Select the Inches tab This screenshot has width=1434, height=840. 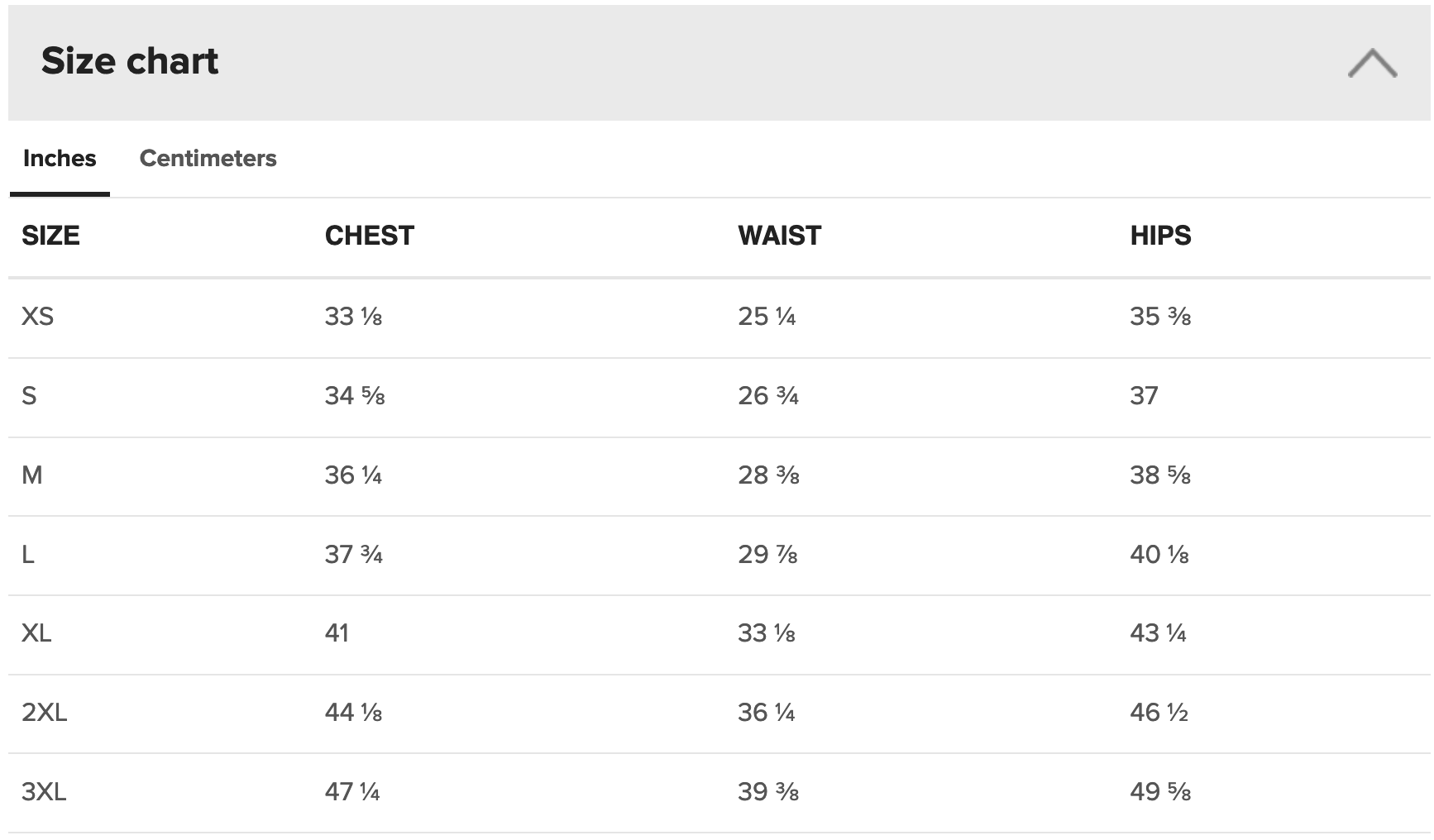click(x=60, y=158)
